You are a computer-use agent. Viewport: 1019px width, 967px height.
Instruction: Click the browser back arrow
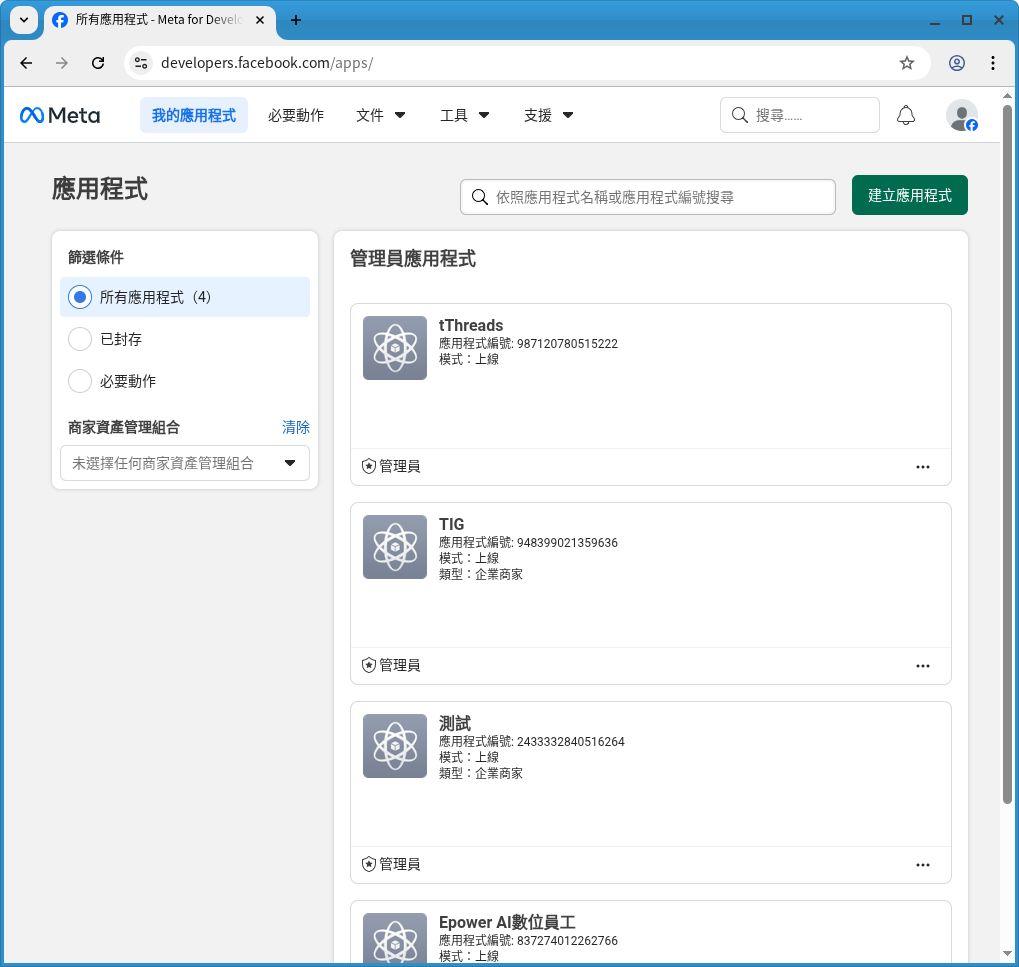click(x=26, y=63)
